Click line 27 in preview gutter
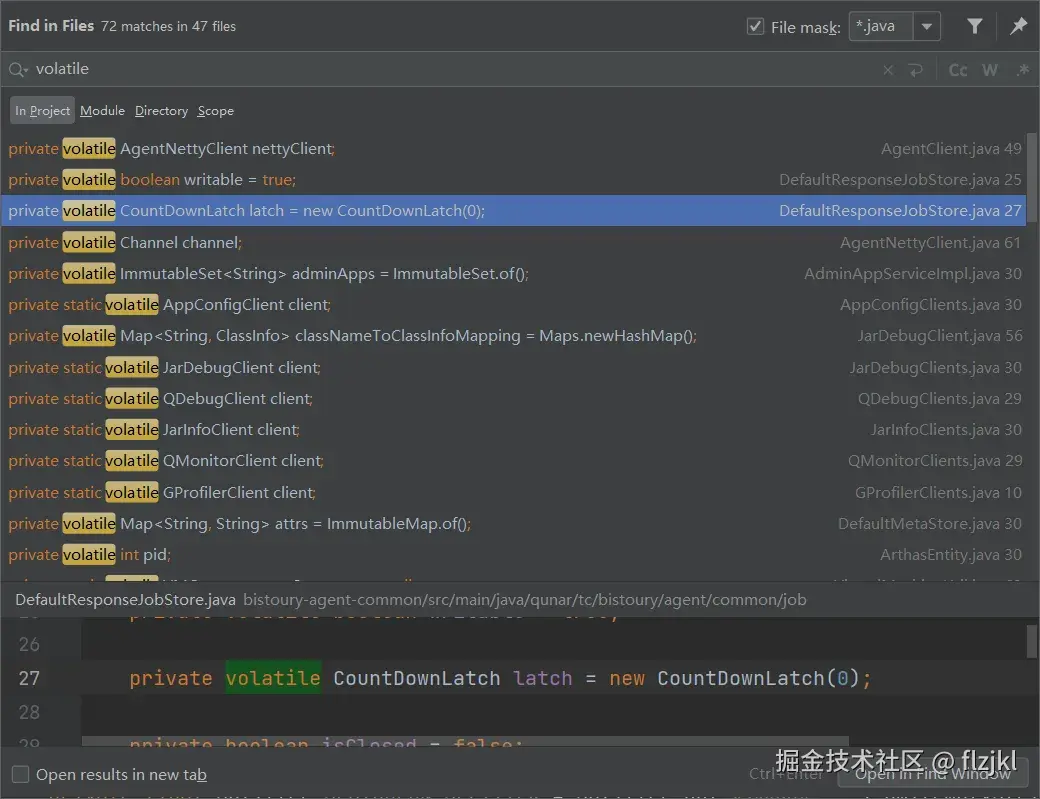Viewport: 1040px width, 799px height. 29,678
